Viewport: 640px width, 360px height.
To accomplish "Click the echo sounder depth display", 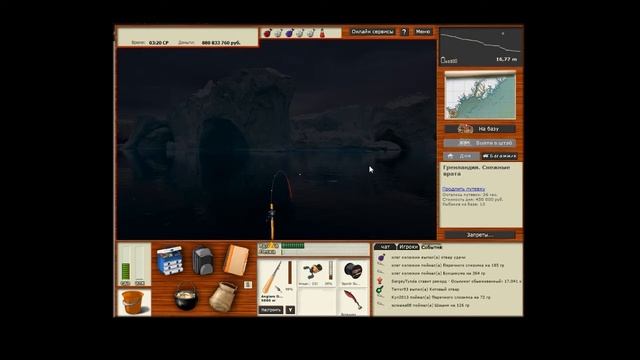I will tap(481, 47).
